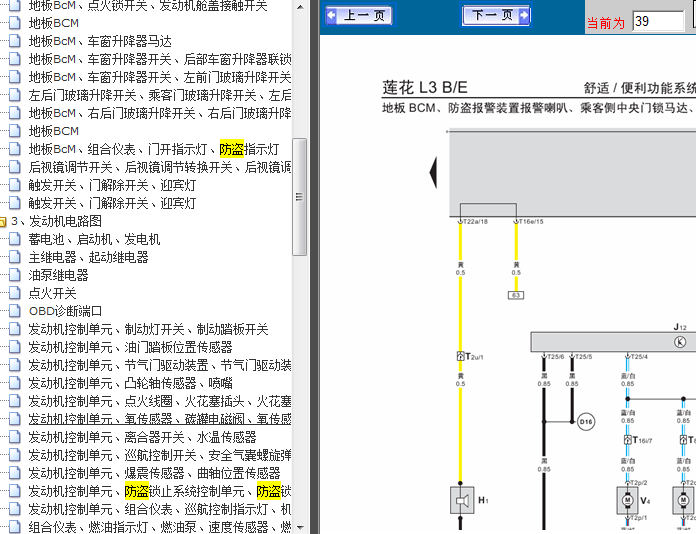Viewport: 696px width, 534px height.
Task: Select 左后门玻璃升降开关、乘客门玻璃升降开关 entry
Action: pyautogui.click(x=160, y=95)
